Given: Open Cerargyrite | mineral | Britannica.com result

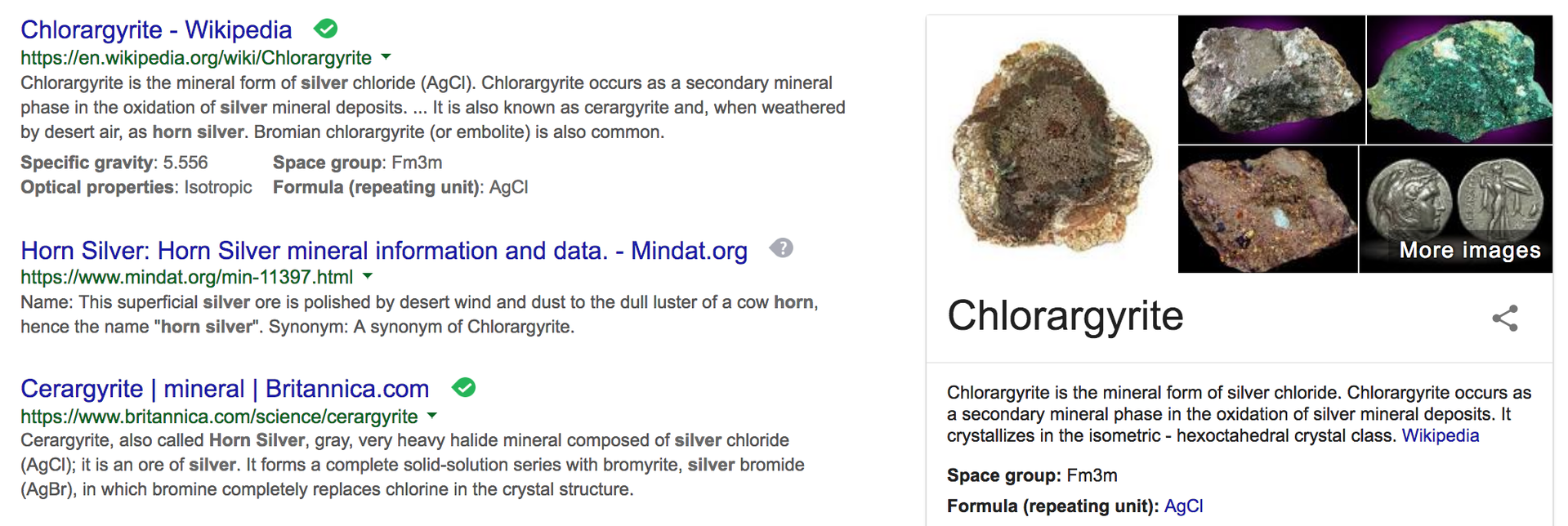Looking at the screenshot, I should (225, 389).
